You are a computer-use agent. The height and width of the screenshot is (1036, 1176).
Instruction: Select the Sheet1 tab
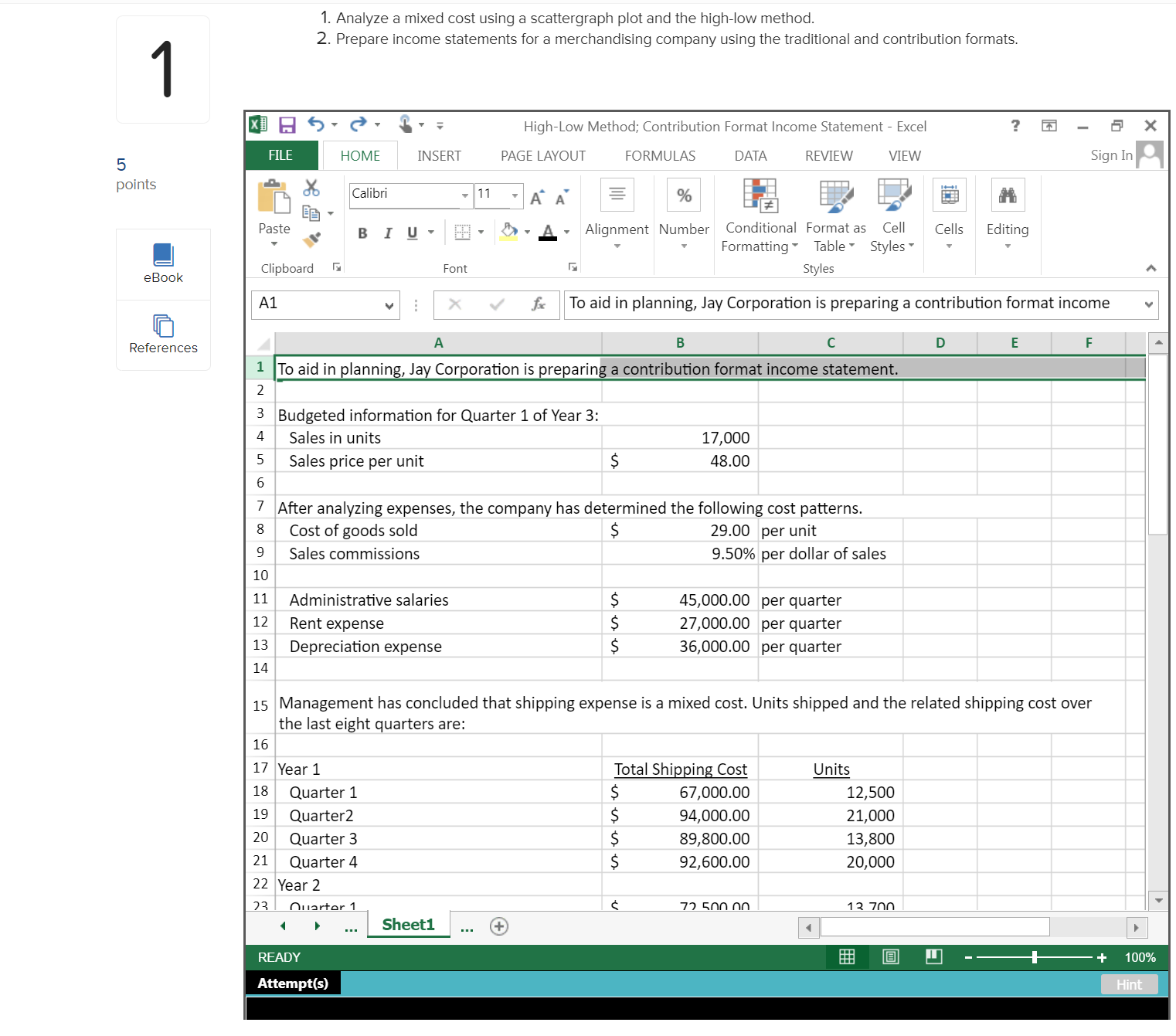click(408, 924)
